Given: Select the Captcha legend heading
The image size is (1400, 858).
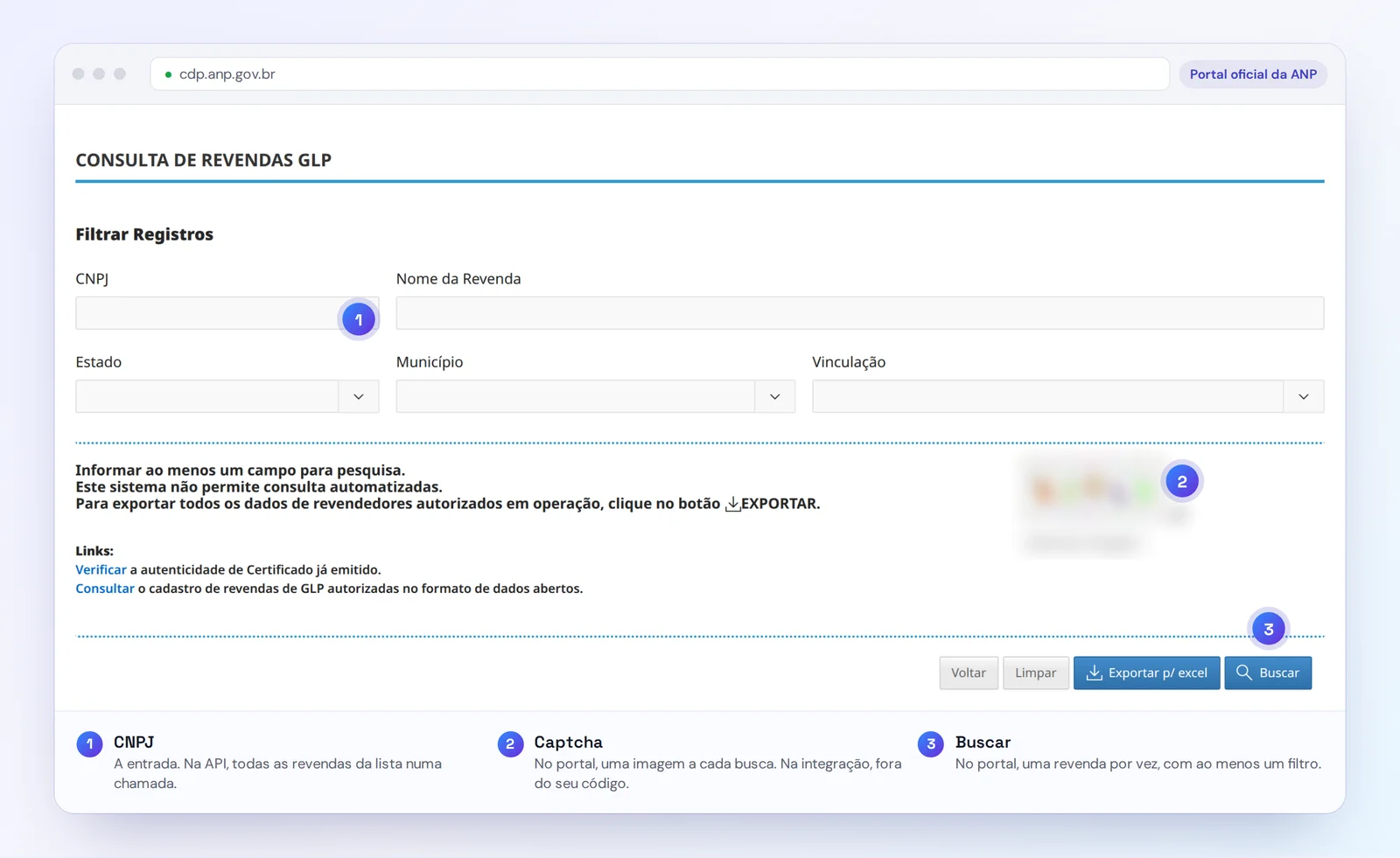Looking at the screenshot, I should click(568, 742).
